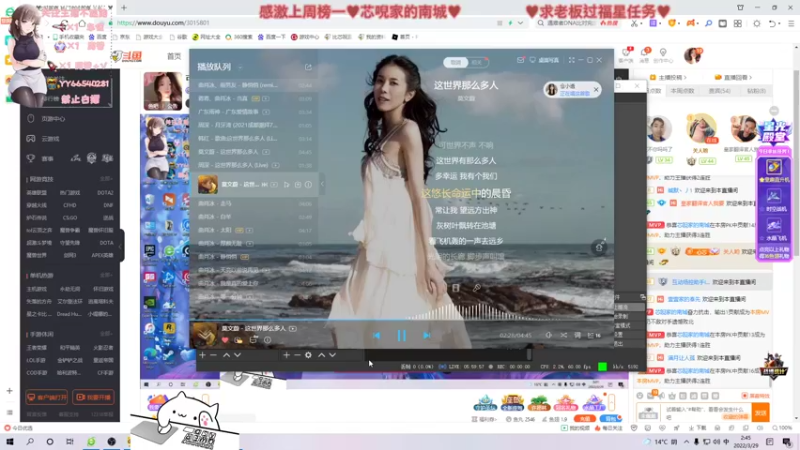Open play queue count icon showing 16
Viewport: 800px width, 450px height.
point(594,335)
